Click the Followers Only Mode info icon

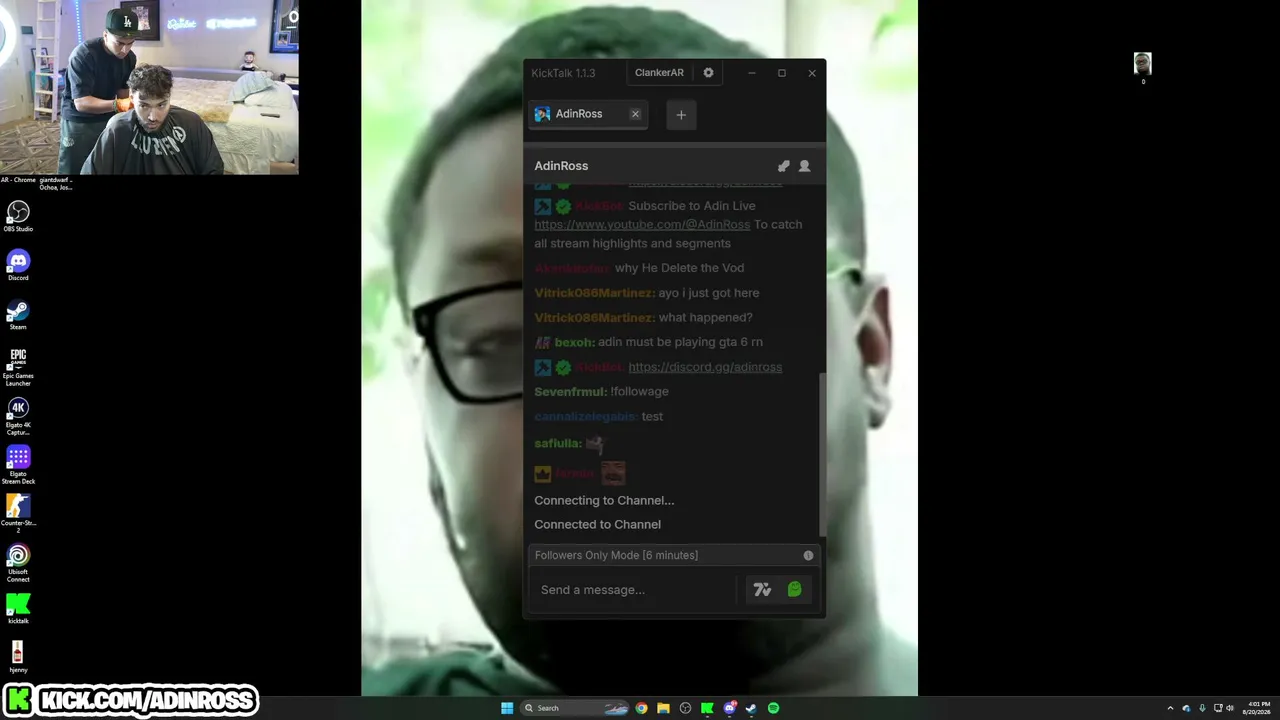tap(809, 556)
